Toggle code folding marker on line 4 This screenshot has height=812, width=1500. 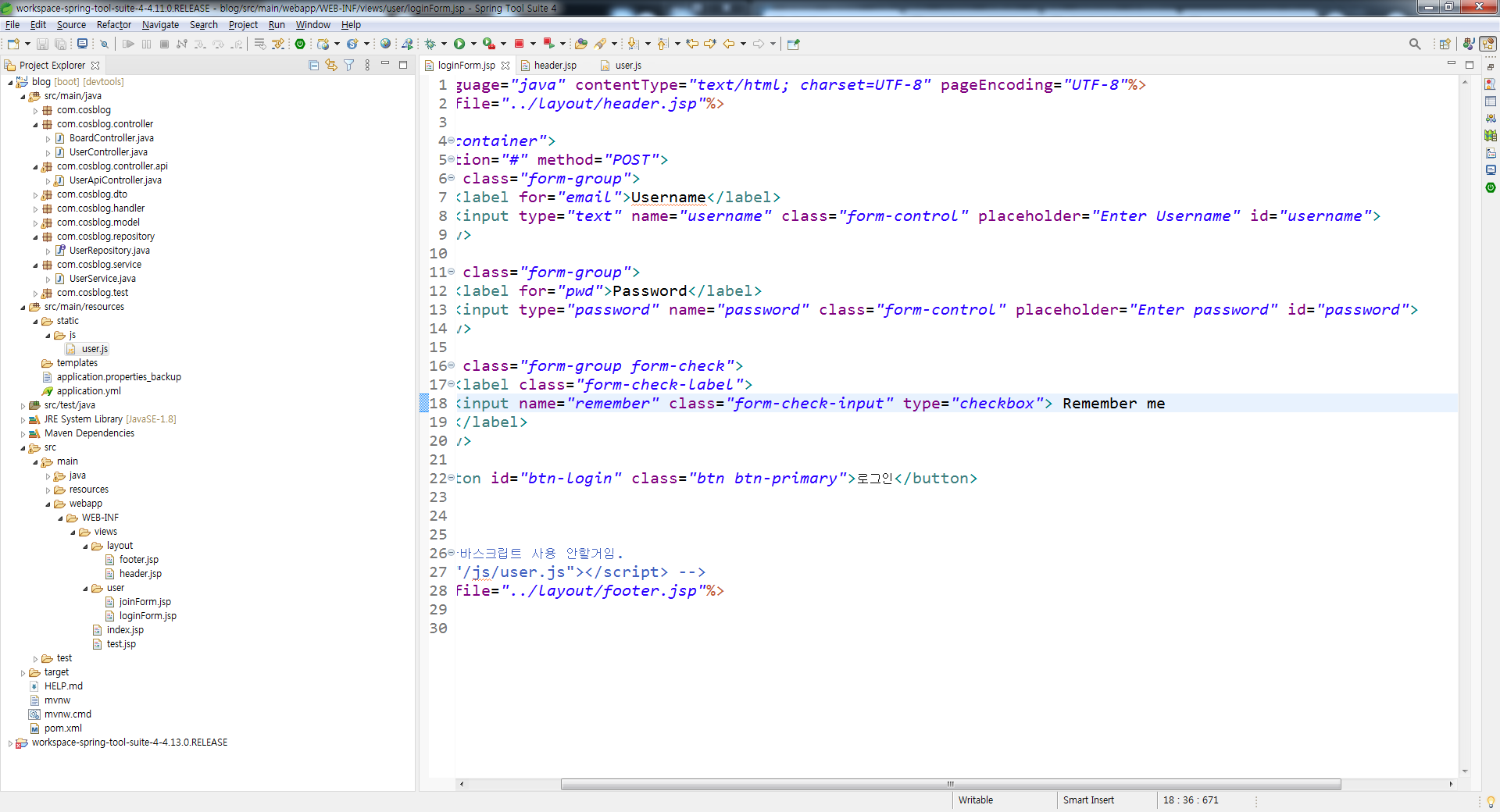(x=451, y=141)
